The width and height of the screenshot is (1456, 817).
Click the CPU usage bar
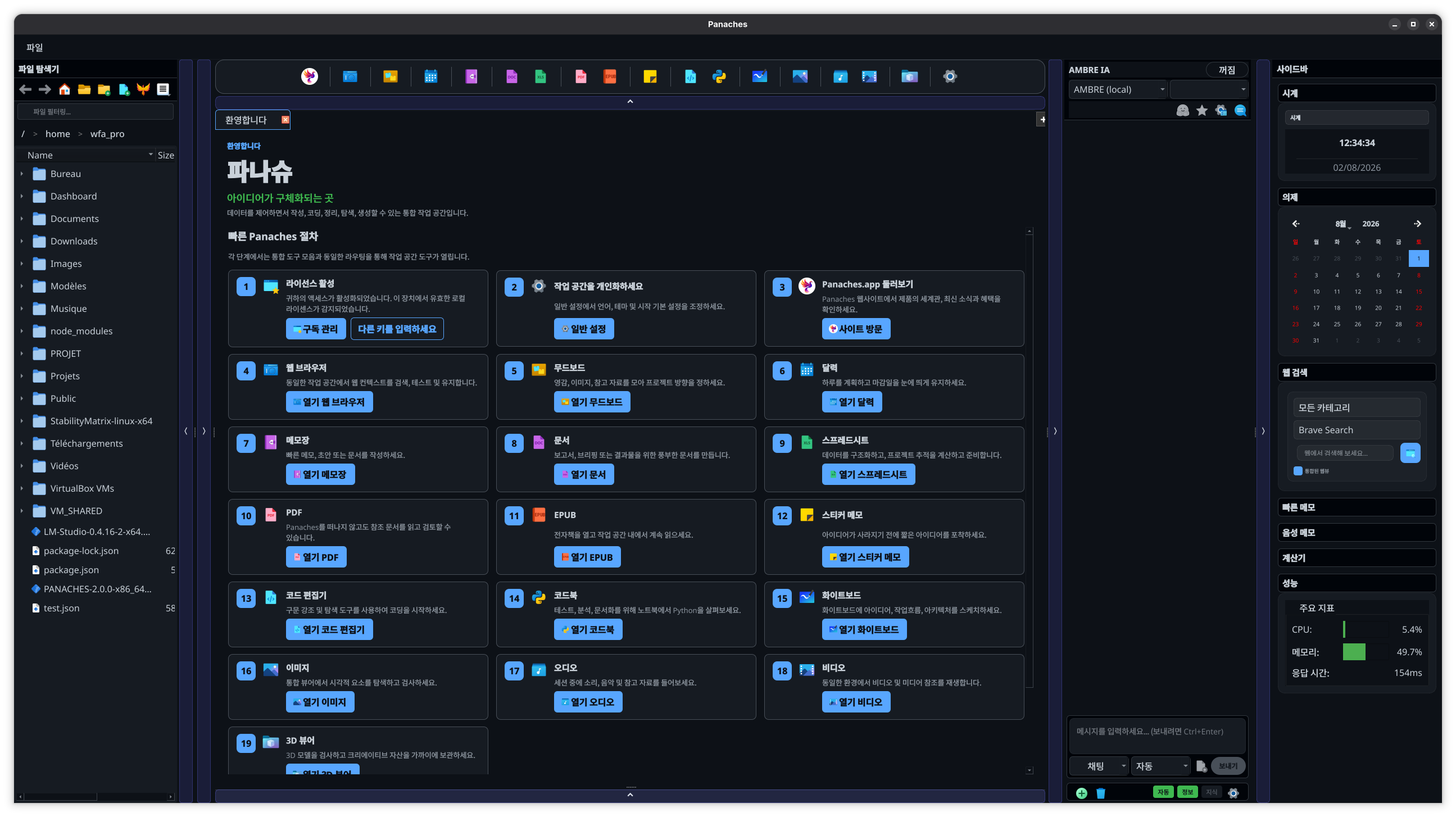1366,630
